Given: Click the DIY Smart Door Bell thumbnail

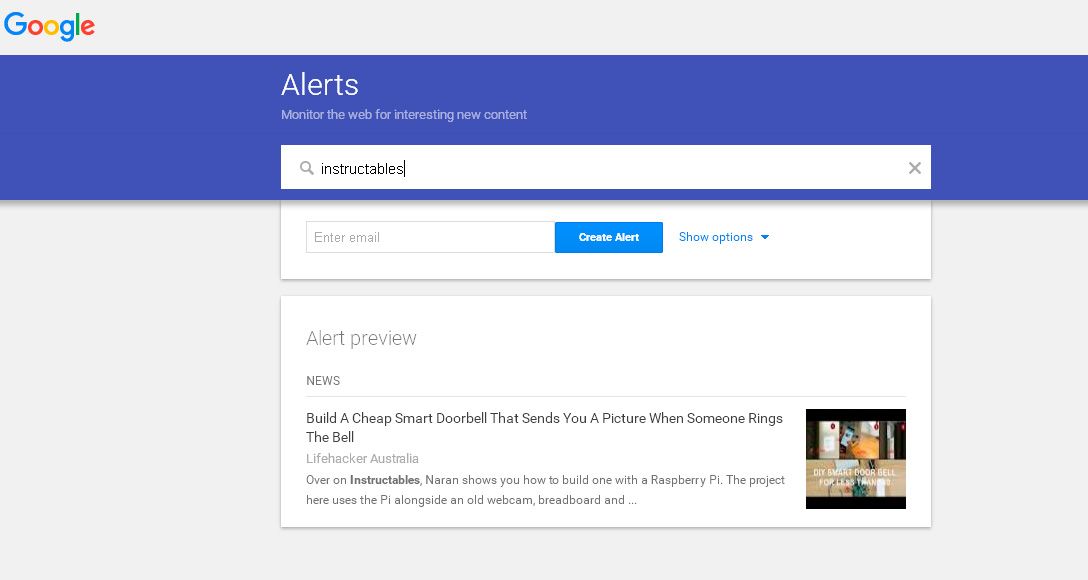Looking at the screenshot, I should point(855,459).
